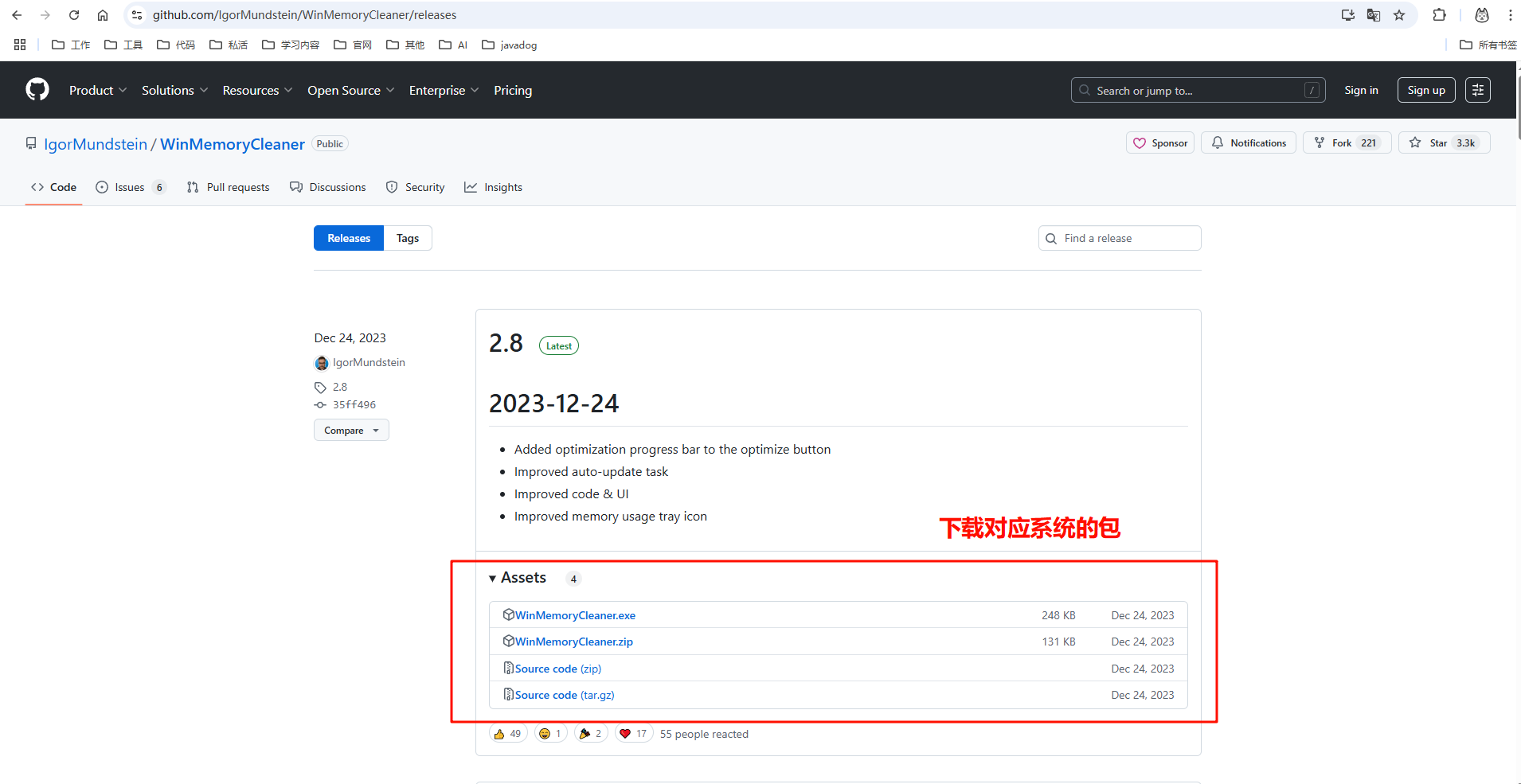1521x784 pixels.
Task: Open the apps grid in bookmarks bar
Action: click(x=20, y=45)
